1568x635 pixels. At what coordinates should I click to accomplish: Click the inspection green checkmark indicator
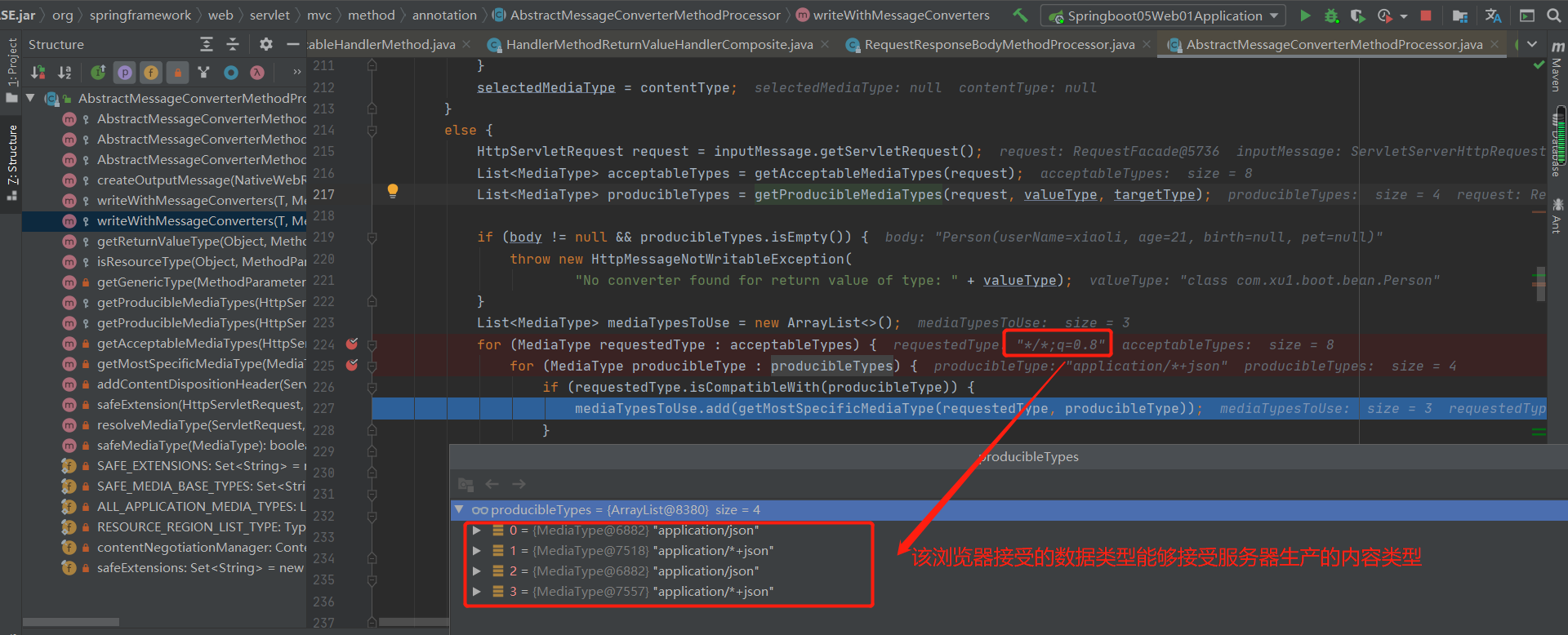tap(1539, 64)
